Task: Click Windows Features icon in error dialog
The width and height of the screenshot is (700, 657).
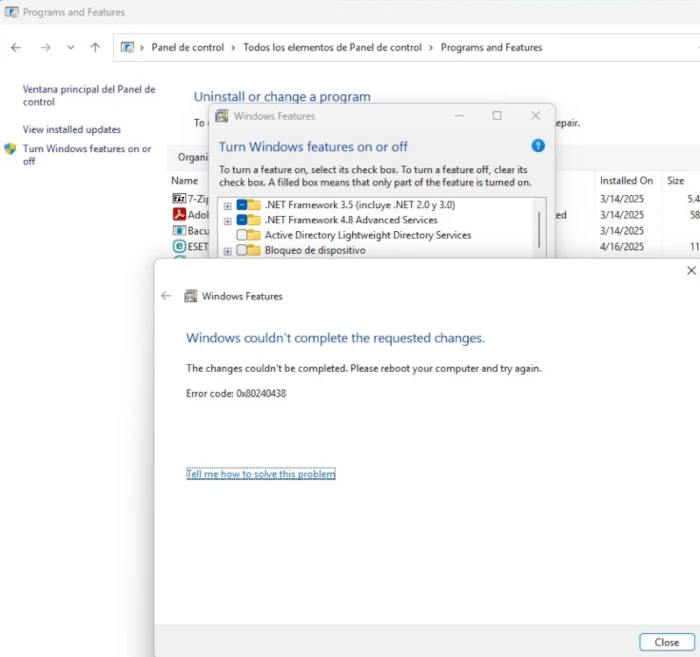Action: pos(191,296)
